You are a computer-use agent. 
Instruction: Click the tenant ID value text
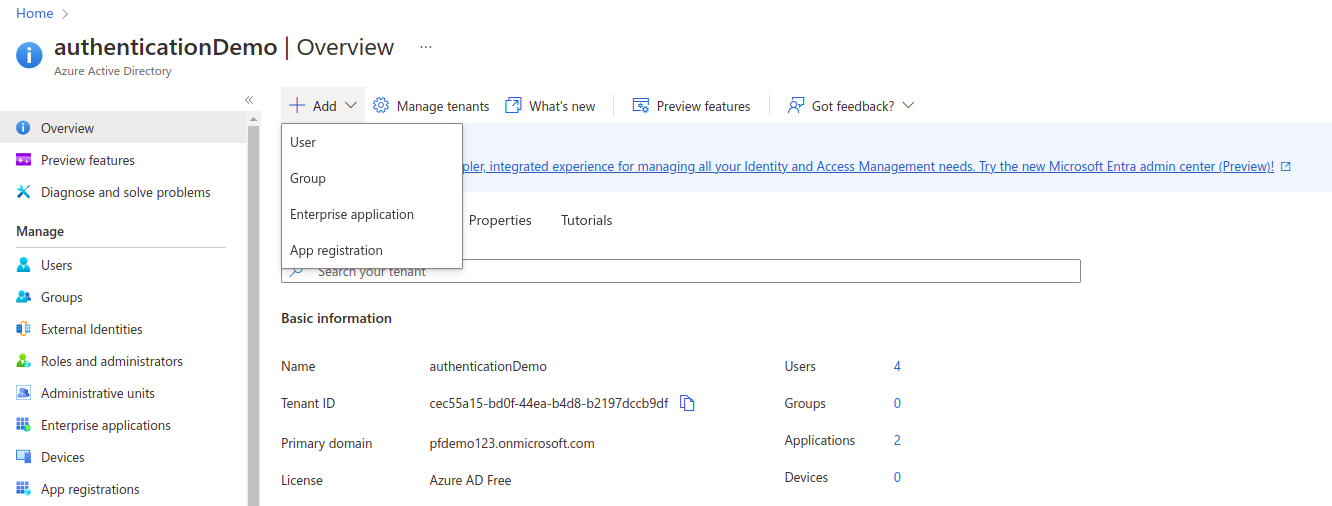(549, 403)
